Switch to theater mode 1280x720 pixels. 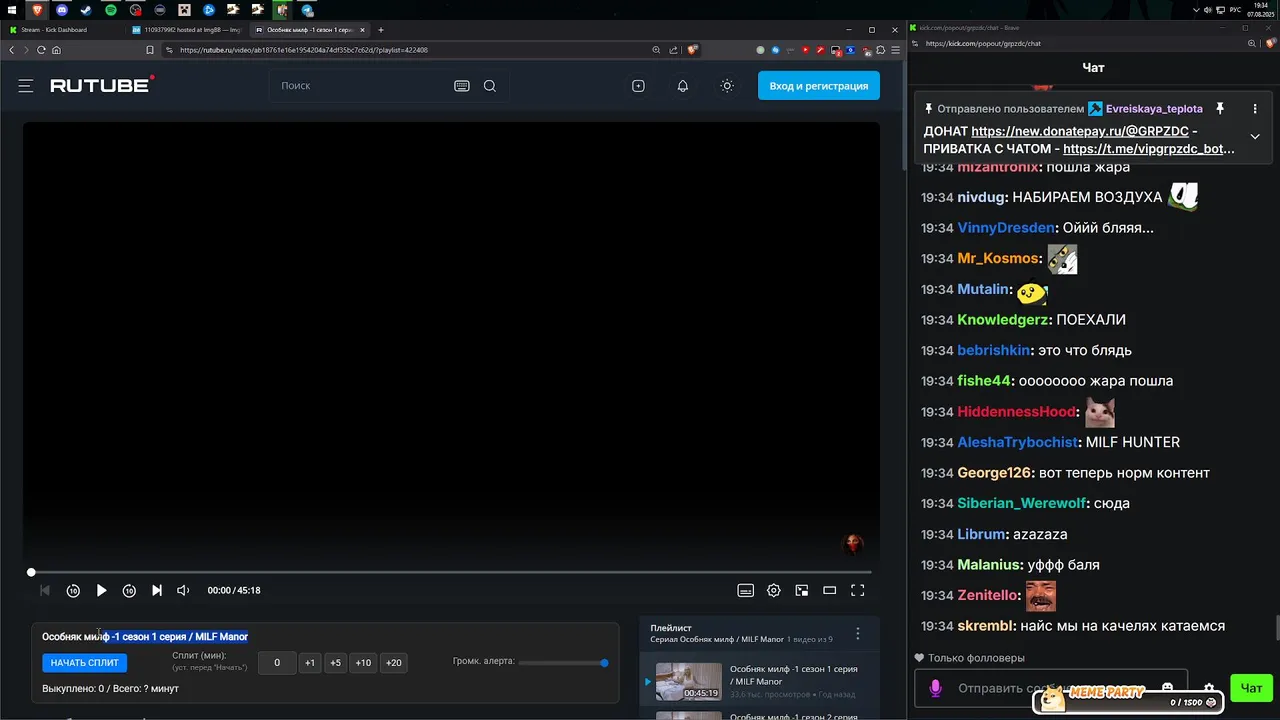(x=829, y=591)
